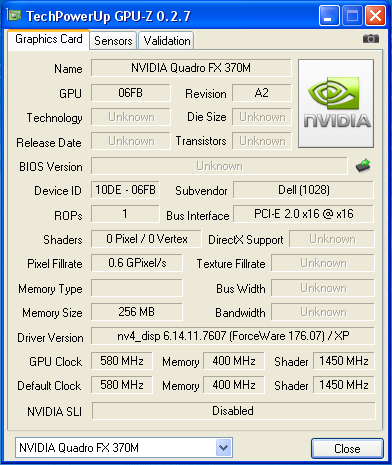The image size is (392, 465).
Task: Click the Name field NVIDIA Quadro FX 370M
Action: pos(191,68)
